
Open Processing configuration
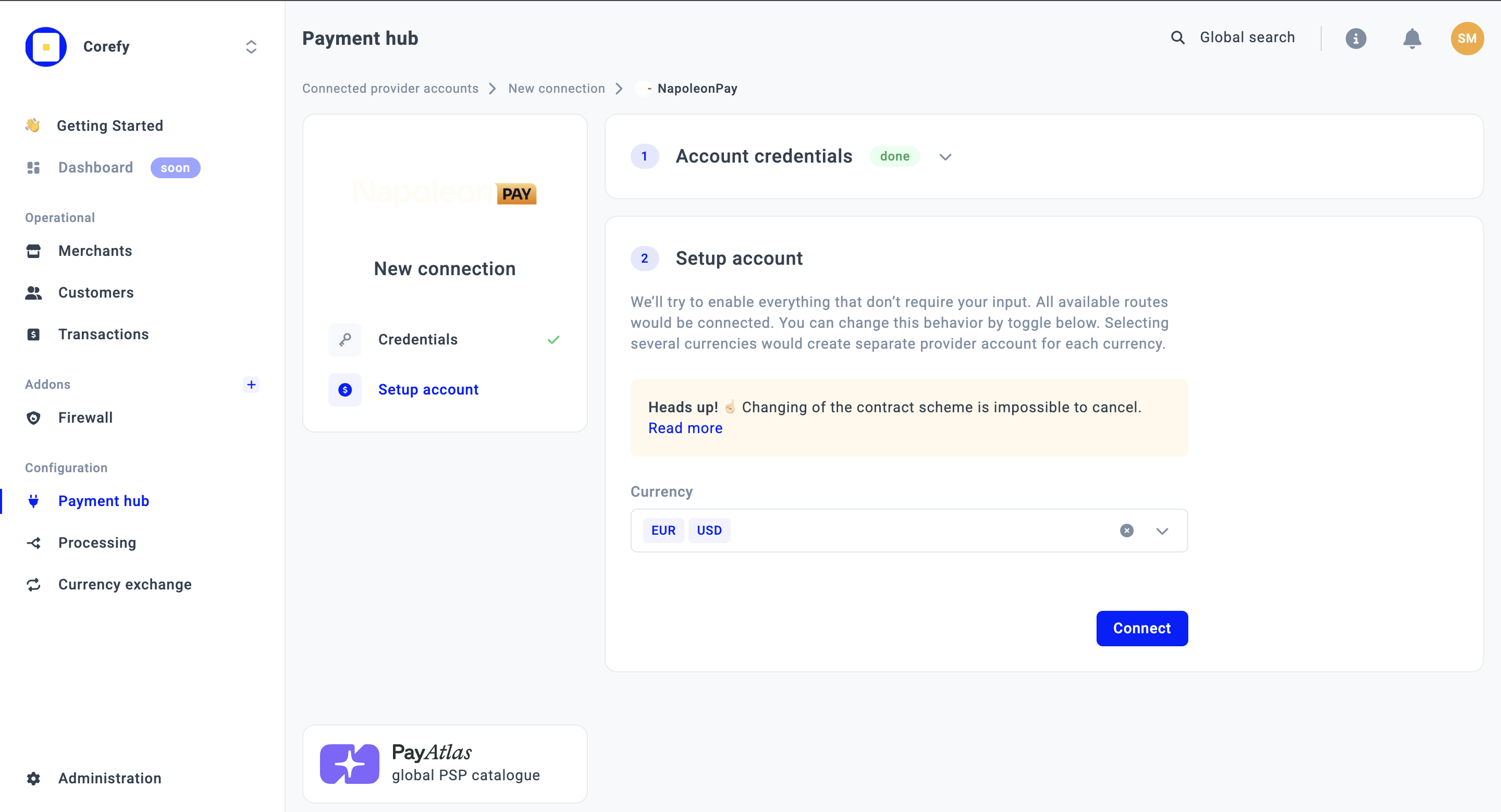97,543
